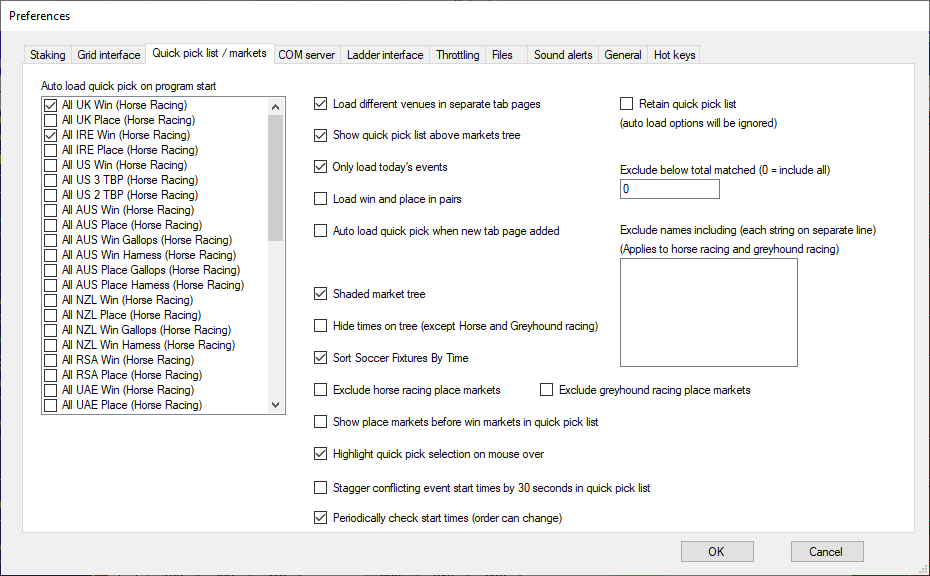
Task: Enable Show place markets before win markets
Action: 320,422
